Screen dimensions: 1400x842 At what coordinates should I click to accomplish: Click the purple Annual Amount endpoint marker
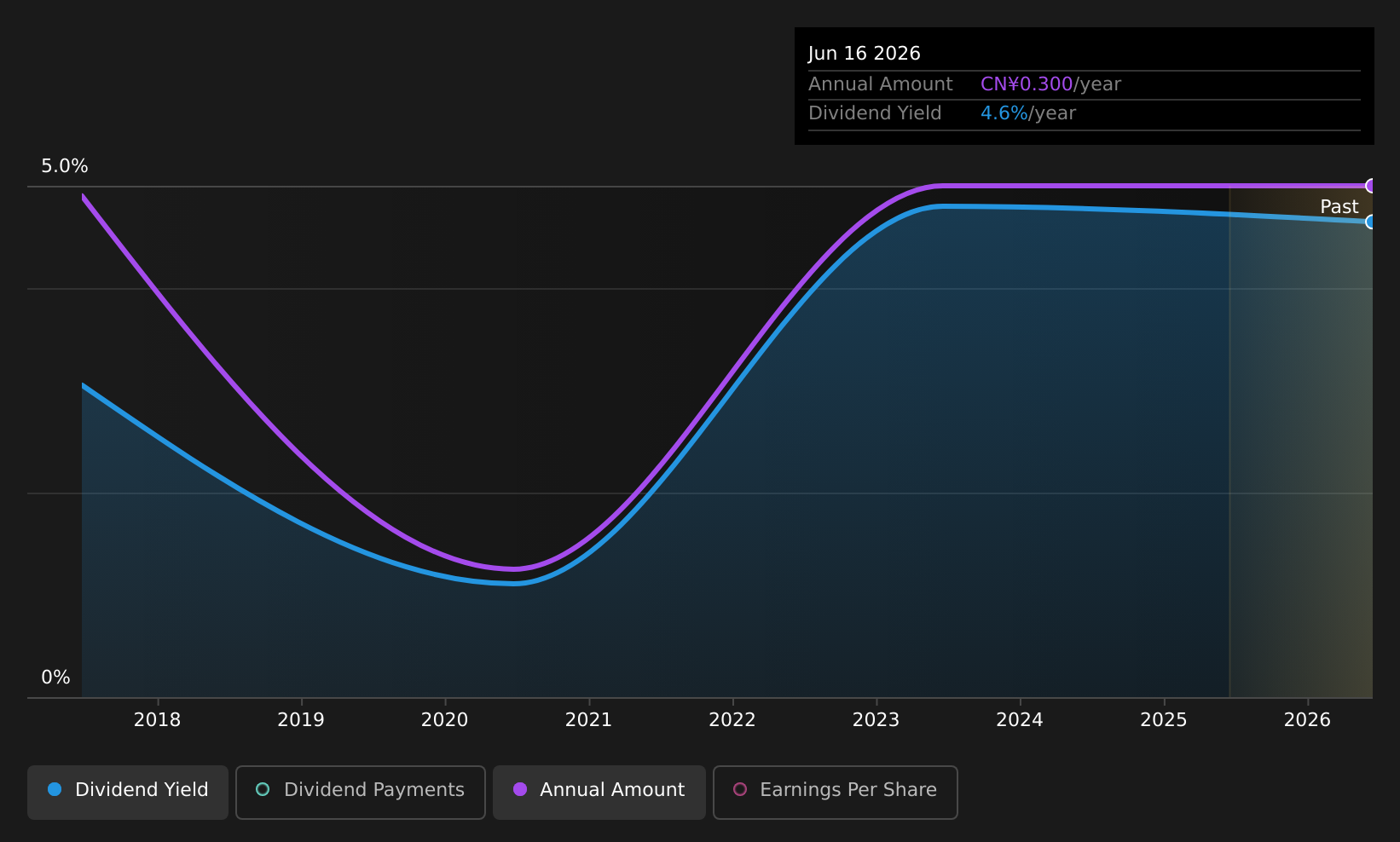[x=1371, y=186]
